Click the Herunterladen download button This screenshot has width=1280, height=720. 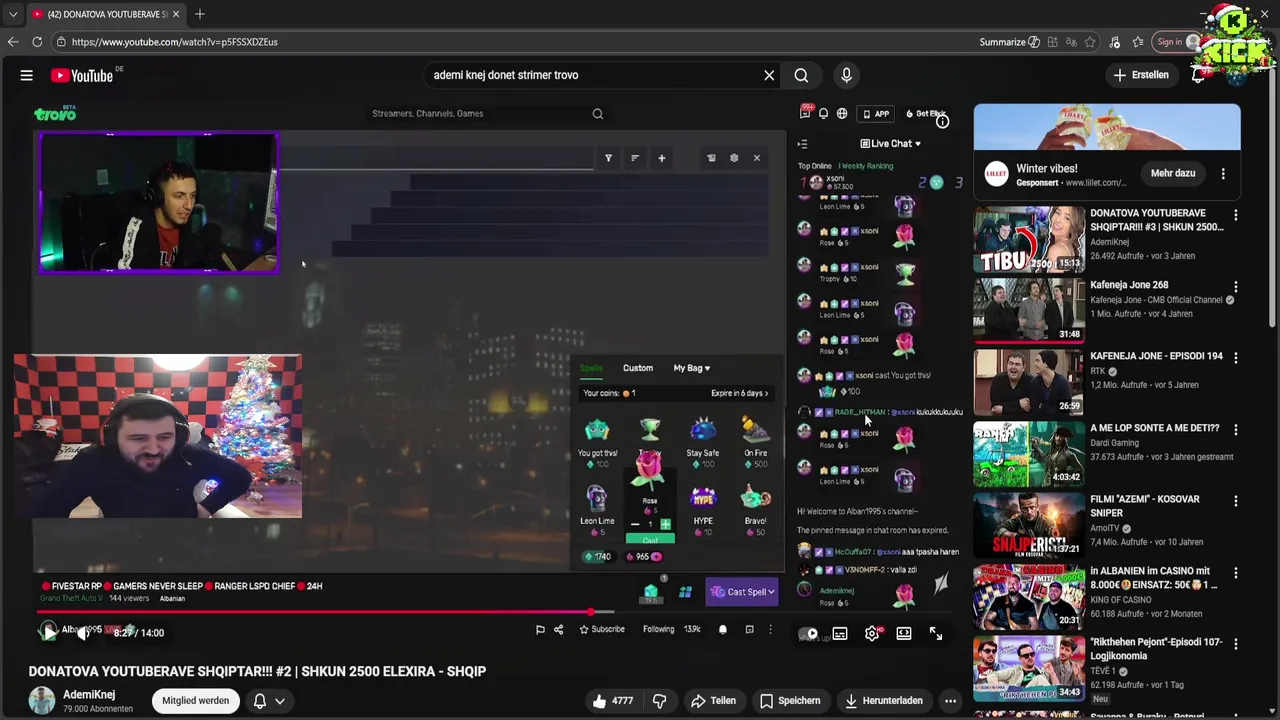click(x=884, y=701)
